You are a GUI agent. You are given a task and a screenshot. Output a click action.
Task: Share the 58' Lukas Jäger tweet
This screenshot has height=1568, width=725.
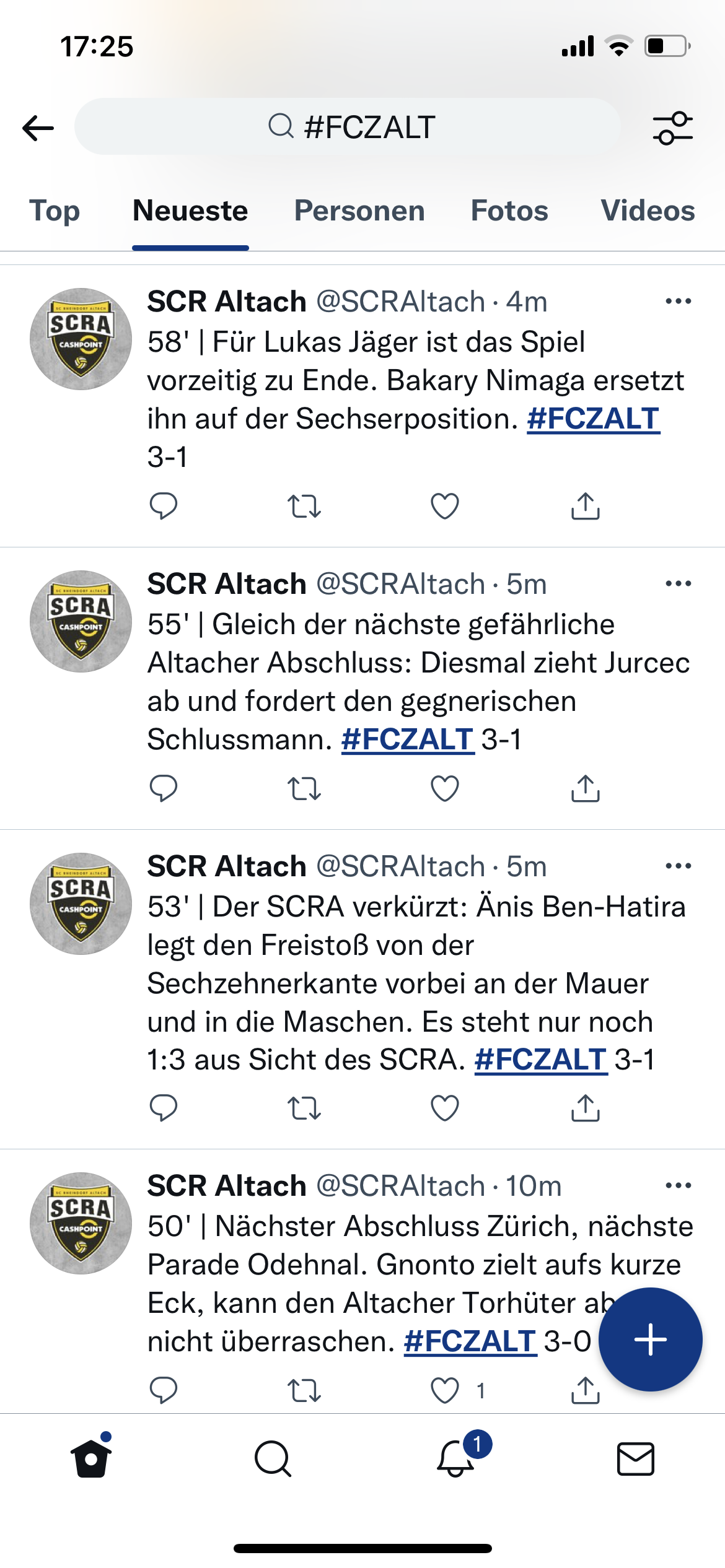point(586,506)
